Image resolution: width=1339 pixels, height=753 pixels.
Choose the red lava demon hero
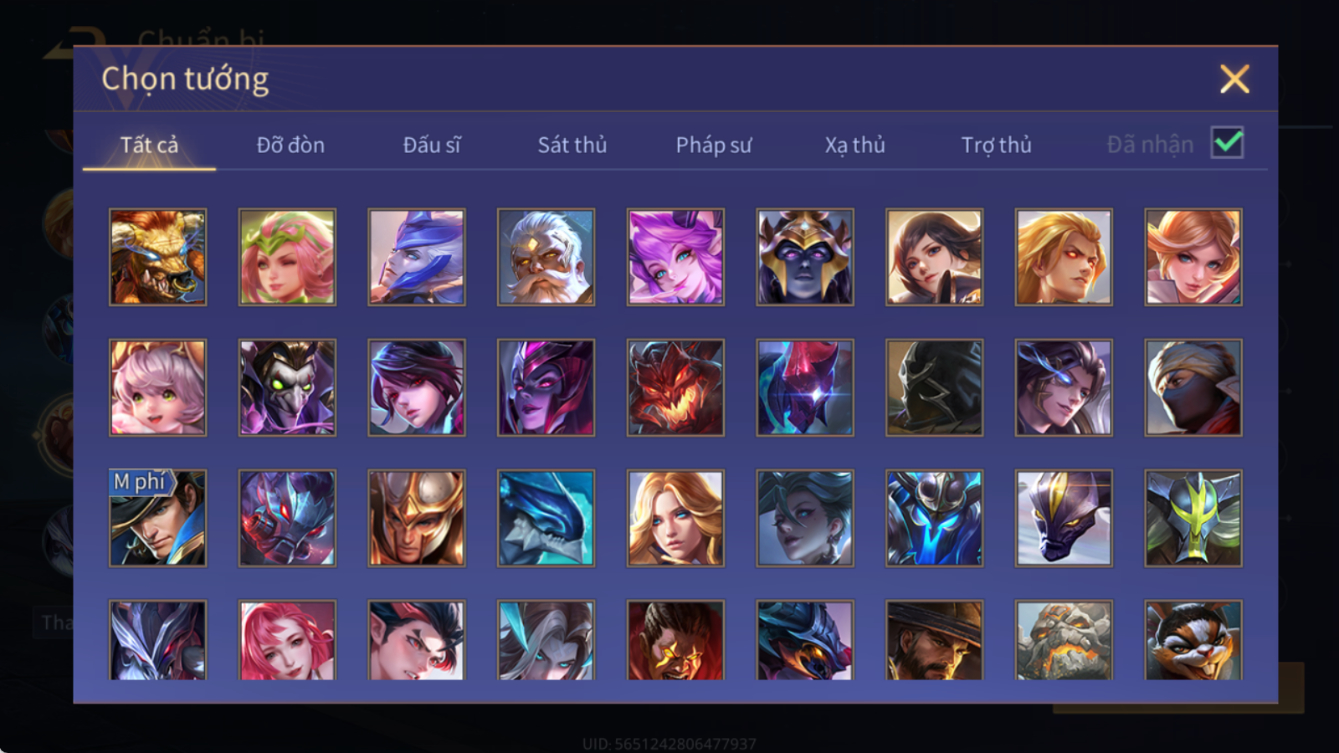click(x=675, y=388)
